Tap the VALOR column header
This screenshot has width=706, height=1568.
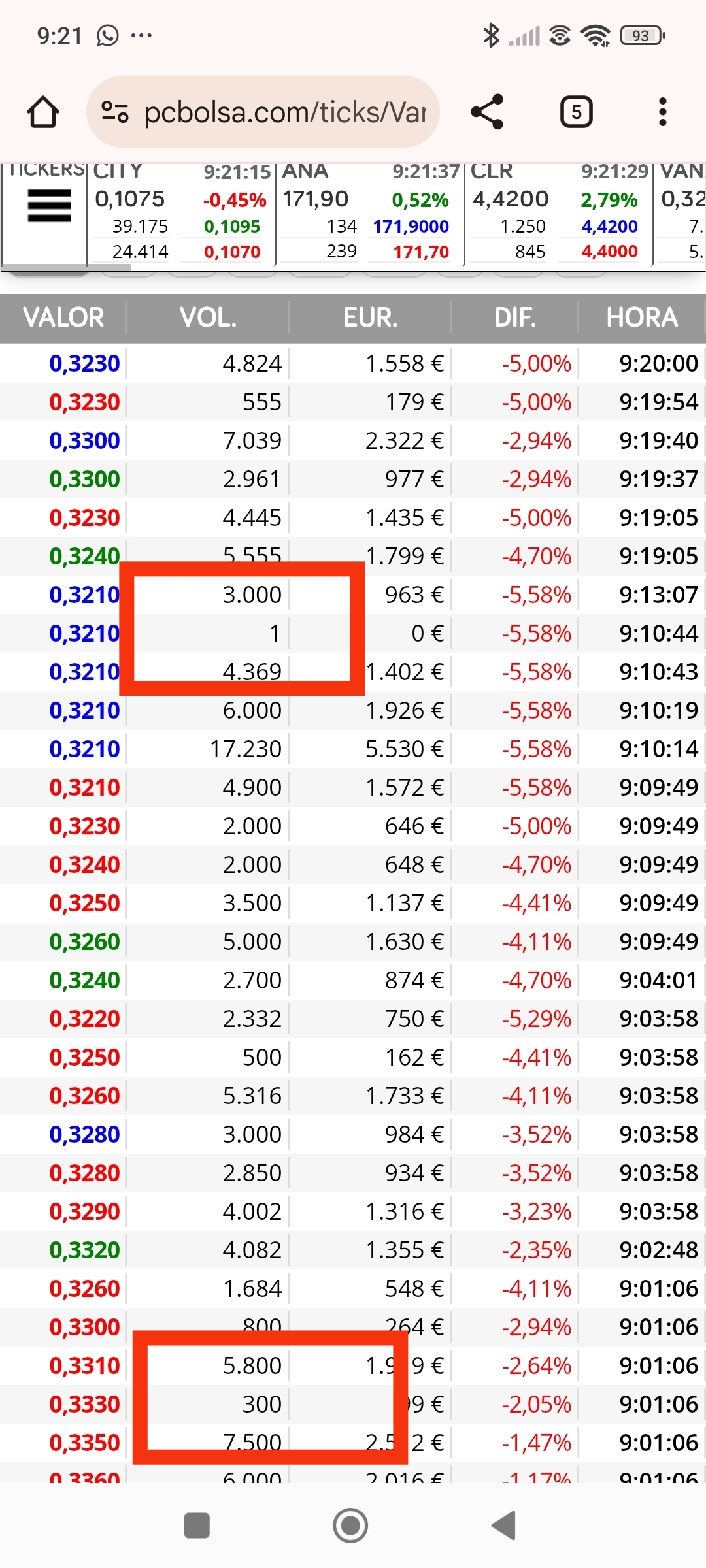pos(63,318)
